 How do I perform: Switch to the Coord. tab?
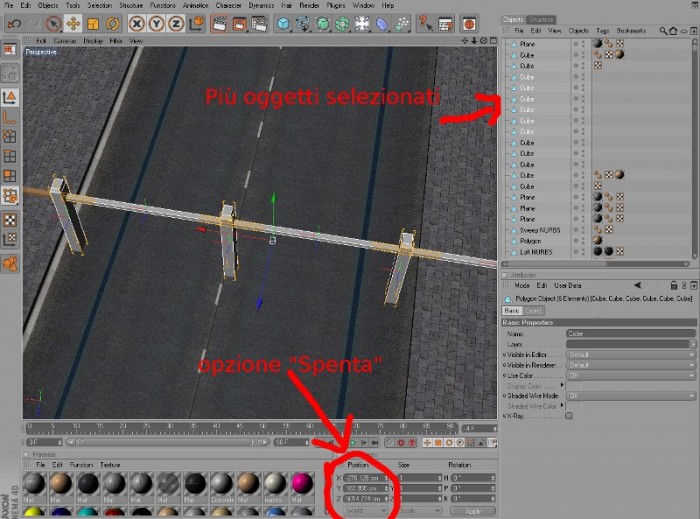coord(533,311)
